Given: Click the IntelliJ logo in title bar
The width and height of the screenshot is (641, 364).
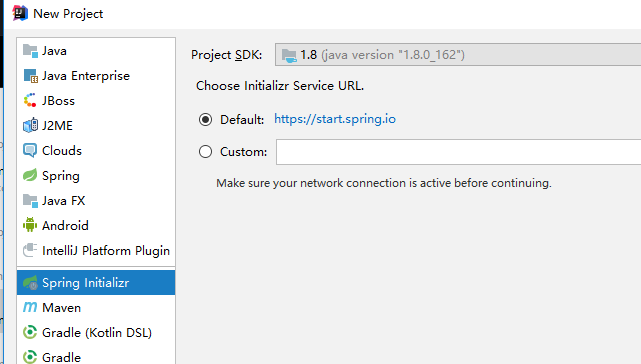Looking at the screenshot, I should click(20, 13).
